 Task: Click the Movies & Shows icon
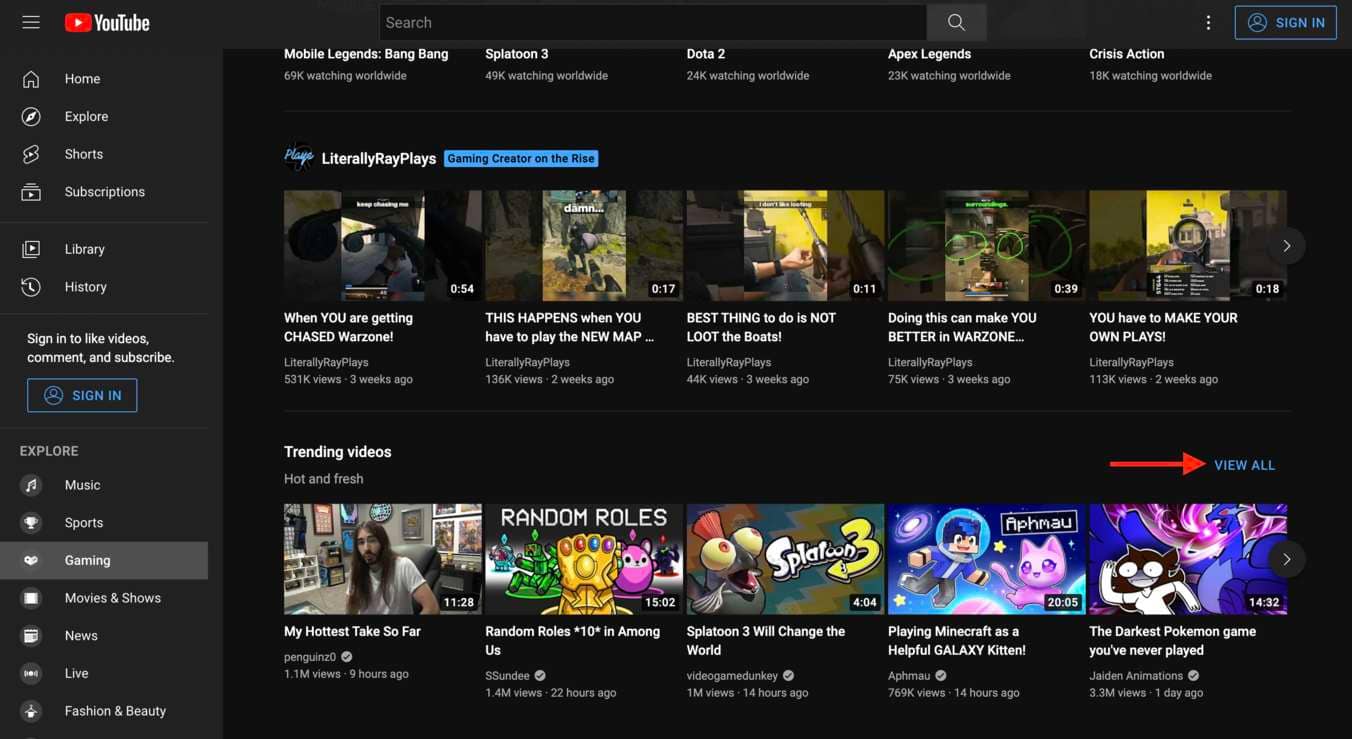click(31, 598)
